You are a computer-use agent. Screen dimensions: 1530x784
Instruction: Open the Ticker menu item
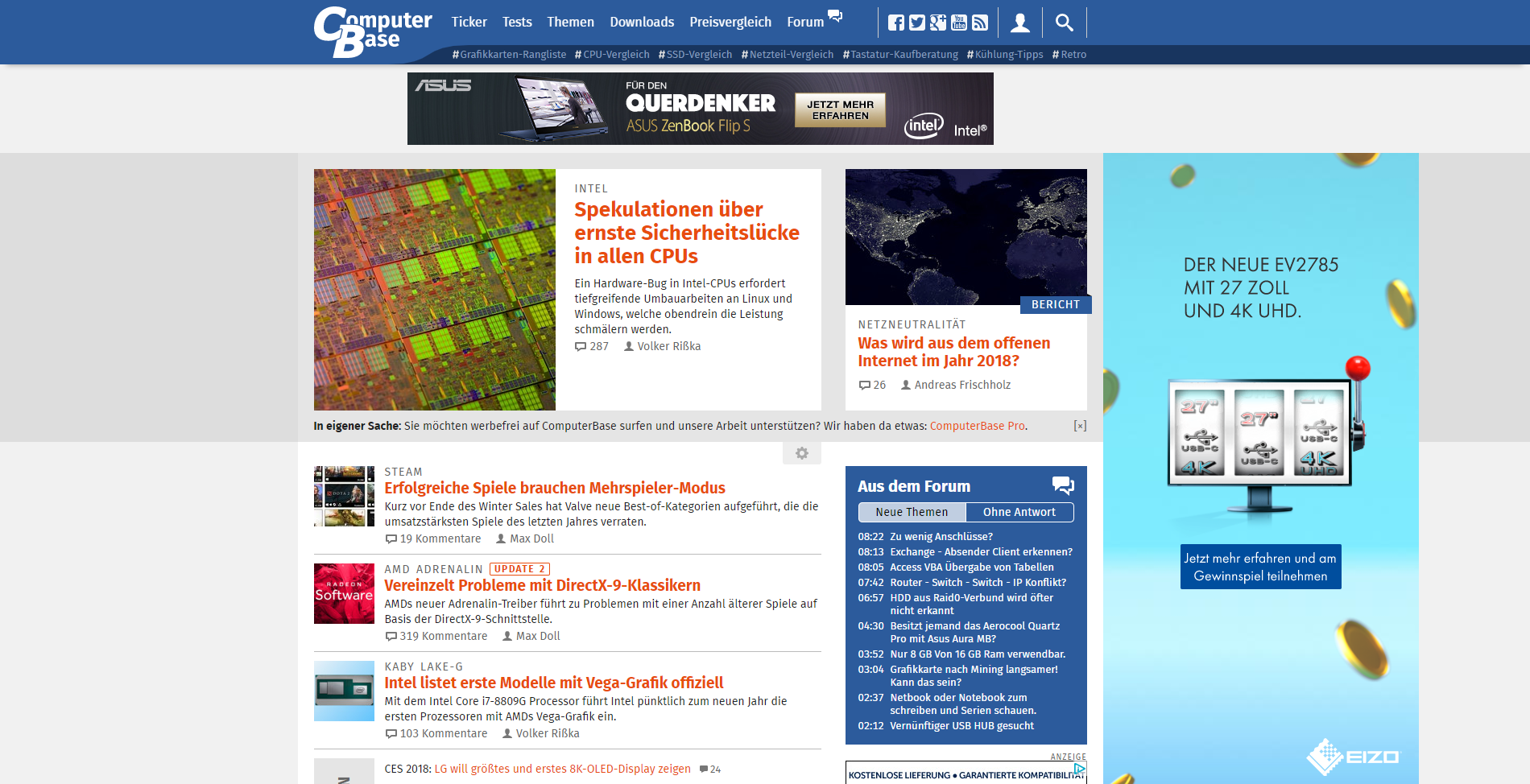(469, 22)
